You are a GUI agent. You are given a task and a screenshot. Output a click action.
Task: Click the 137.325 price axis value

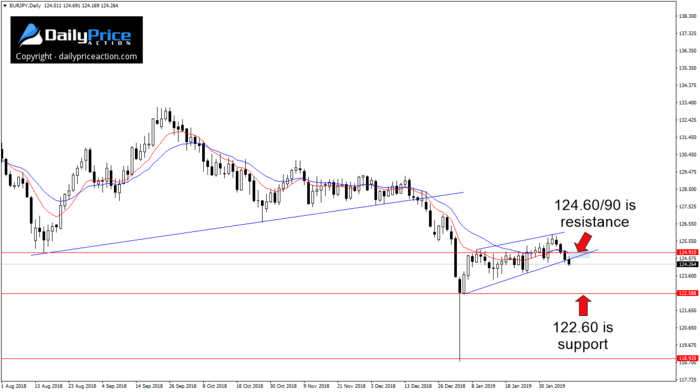click(688, 33)
